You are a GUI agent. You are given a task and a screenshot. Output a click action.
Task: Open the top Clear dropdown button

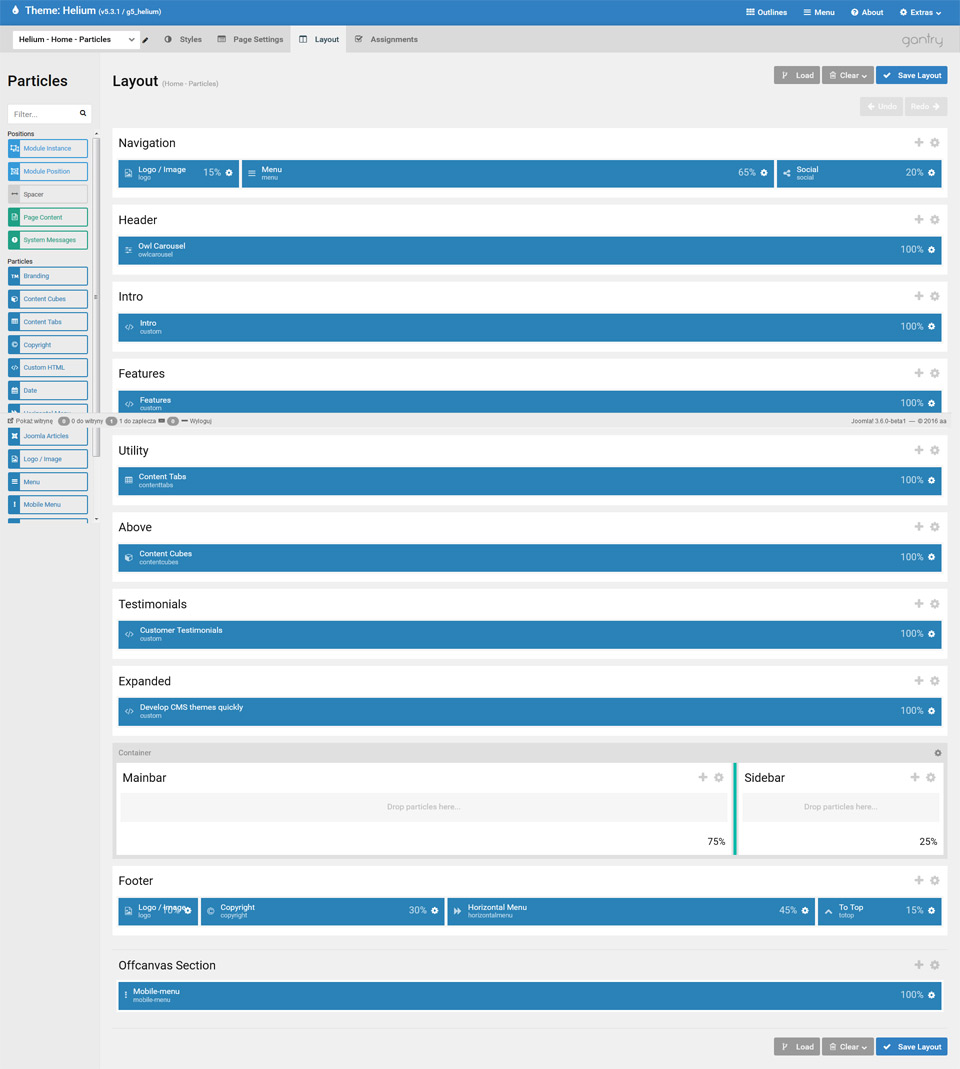click(848, 76)
